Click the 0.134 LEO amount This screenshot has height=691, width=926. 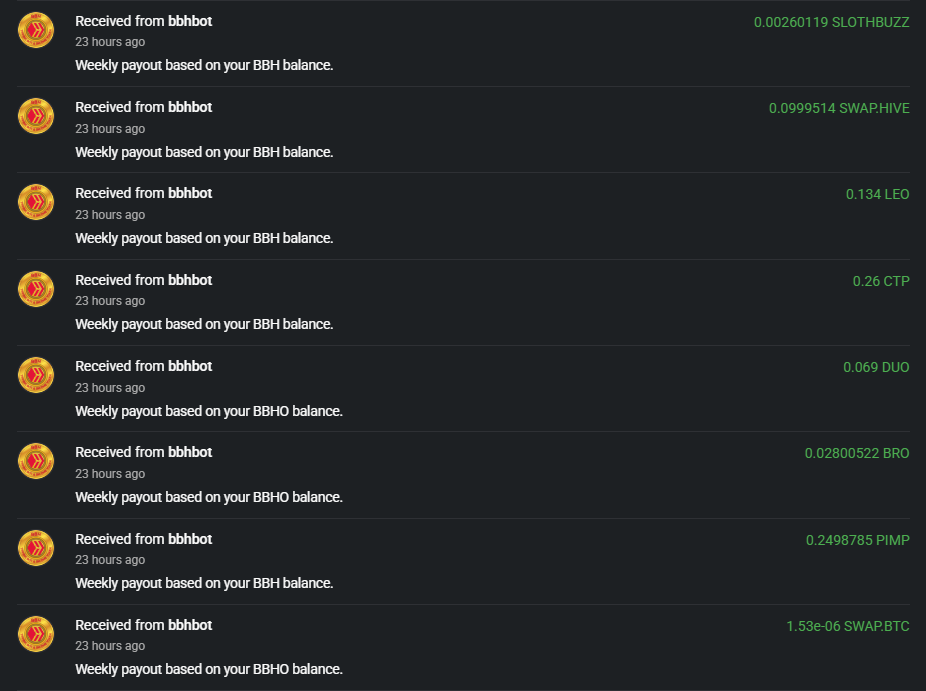point(877,194)
